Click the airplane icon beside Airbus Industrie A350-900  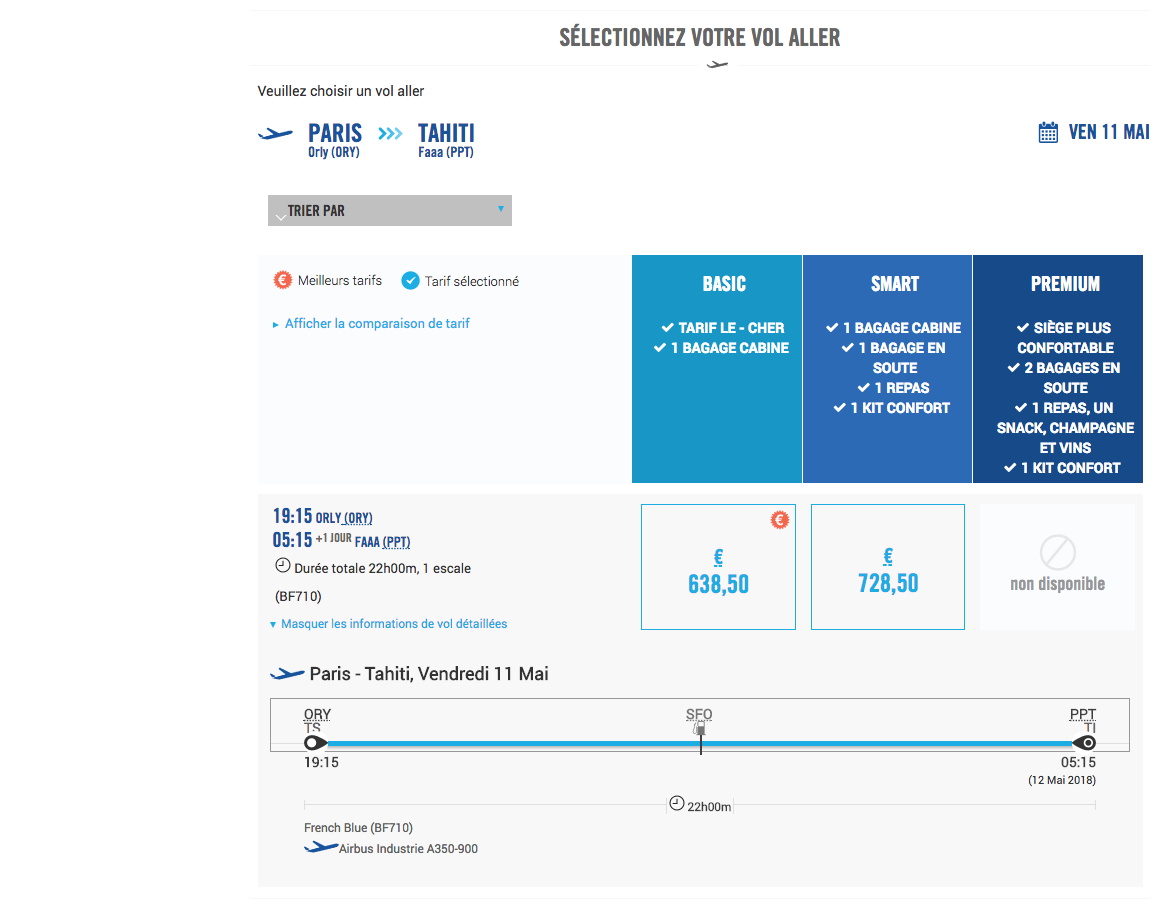(x=321, y=848)
